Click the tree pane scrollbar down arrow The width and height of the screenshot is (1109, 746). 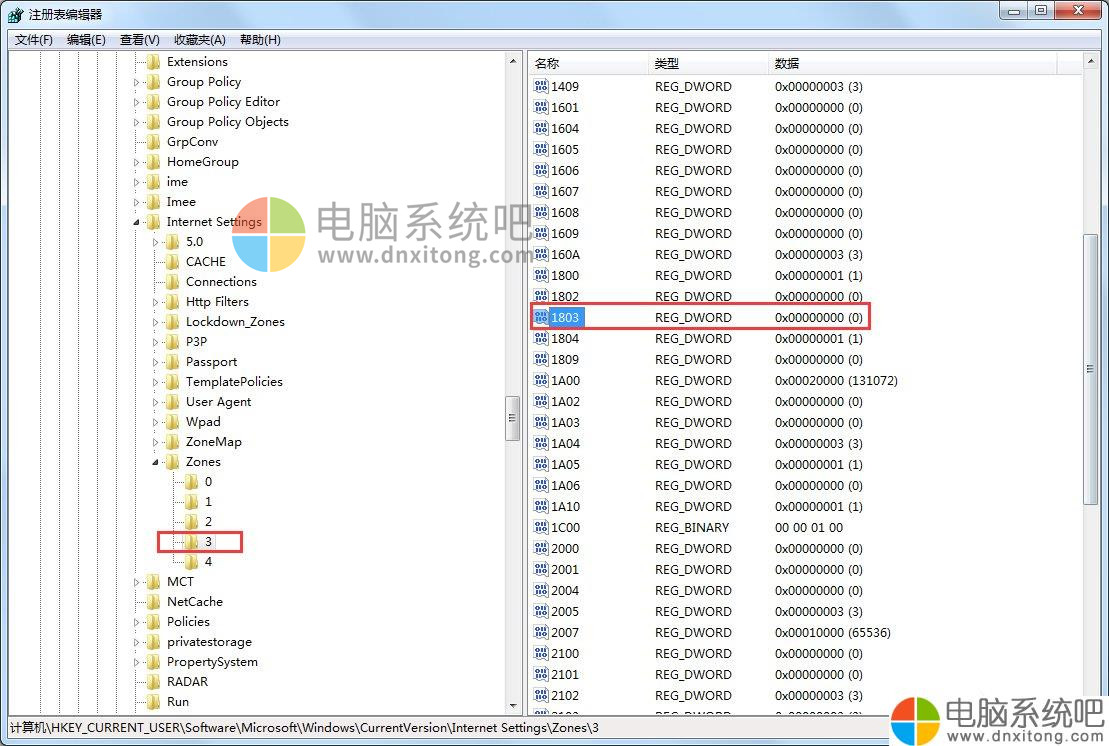pos(513,706)
